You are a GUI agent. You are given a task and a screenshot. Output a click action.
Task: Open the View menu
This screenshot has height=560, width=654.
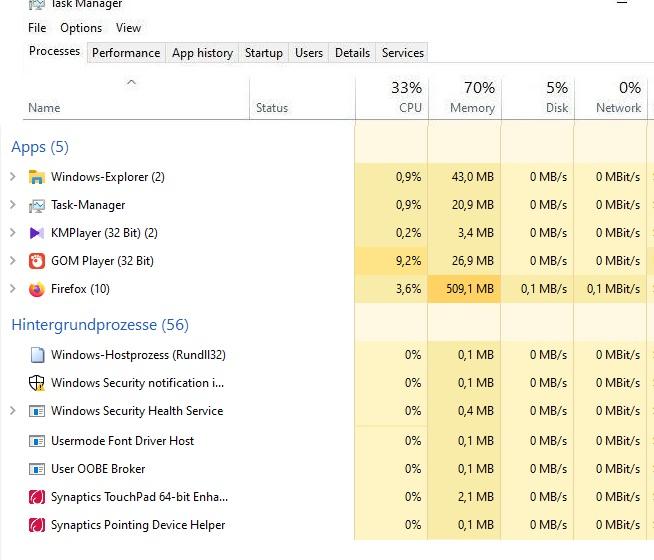pos(128,28)
